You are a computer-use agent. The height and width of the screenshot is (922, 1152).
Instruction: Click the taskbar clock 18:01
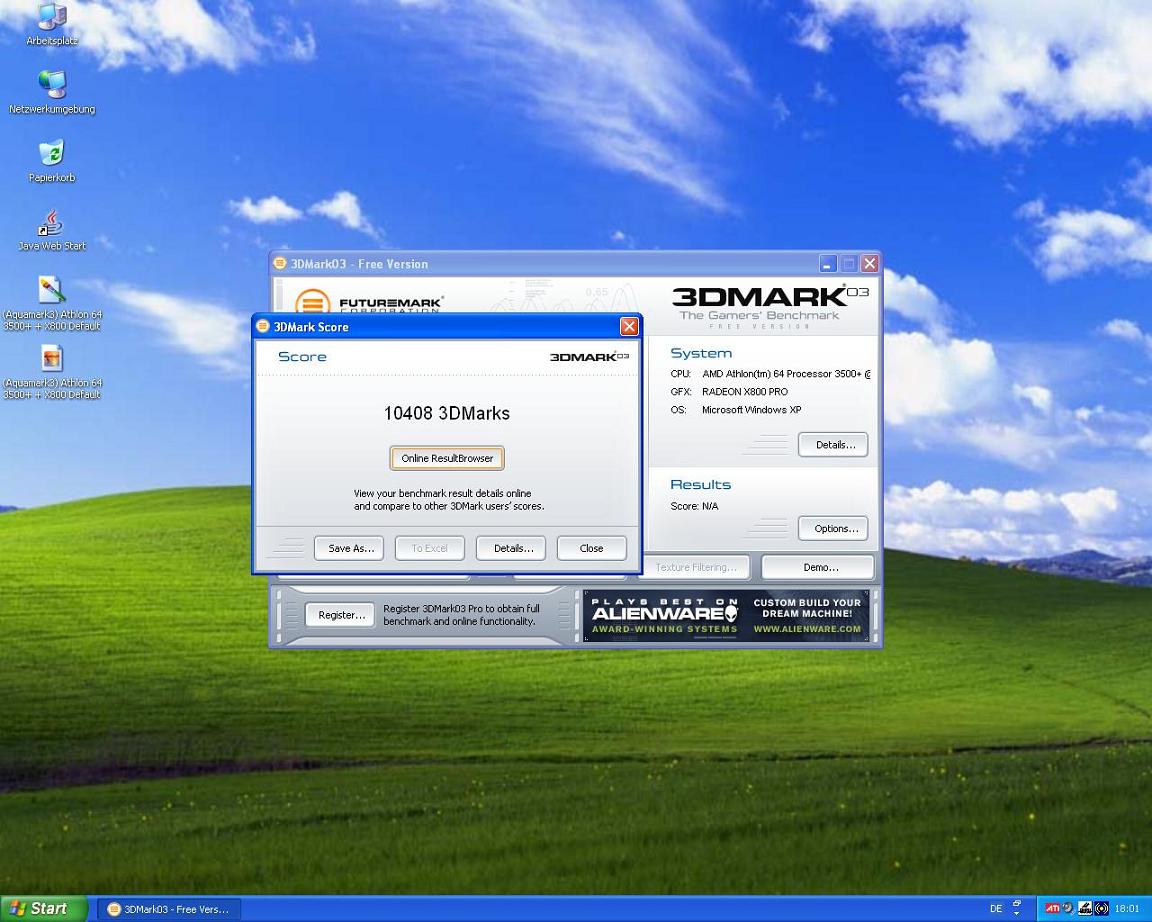1127,909
